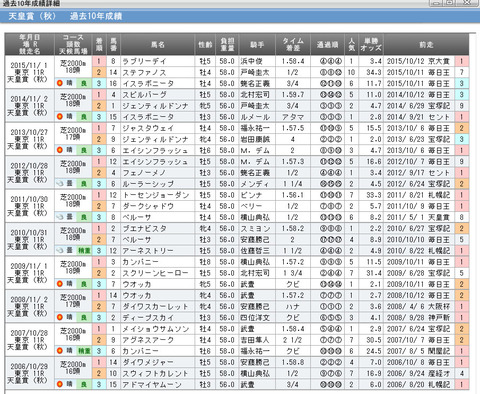Click horse name スピルバーグ
This screenshot has width=480, height=394.
coord(144,95)
